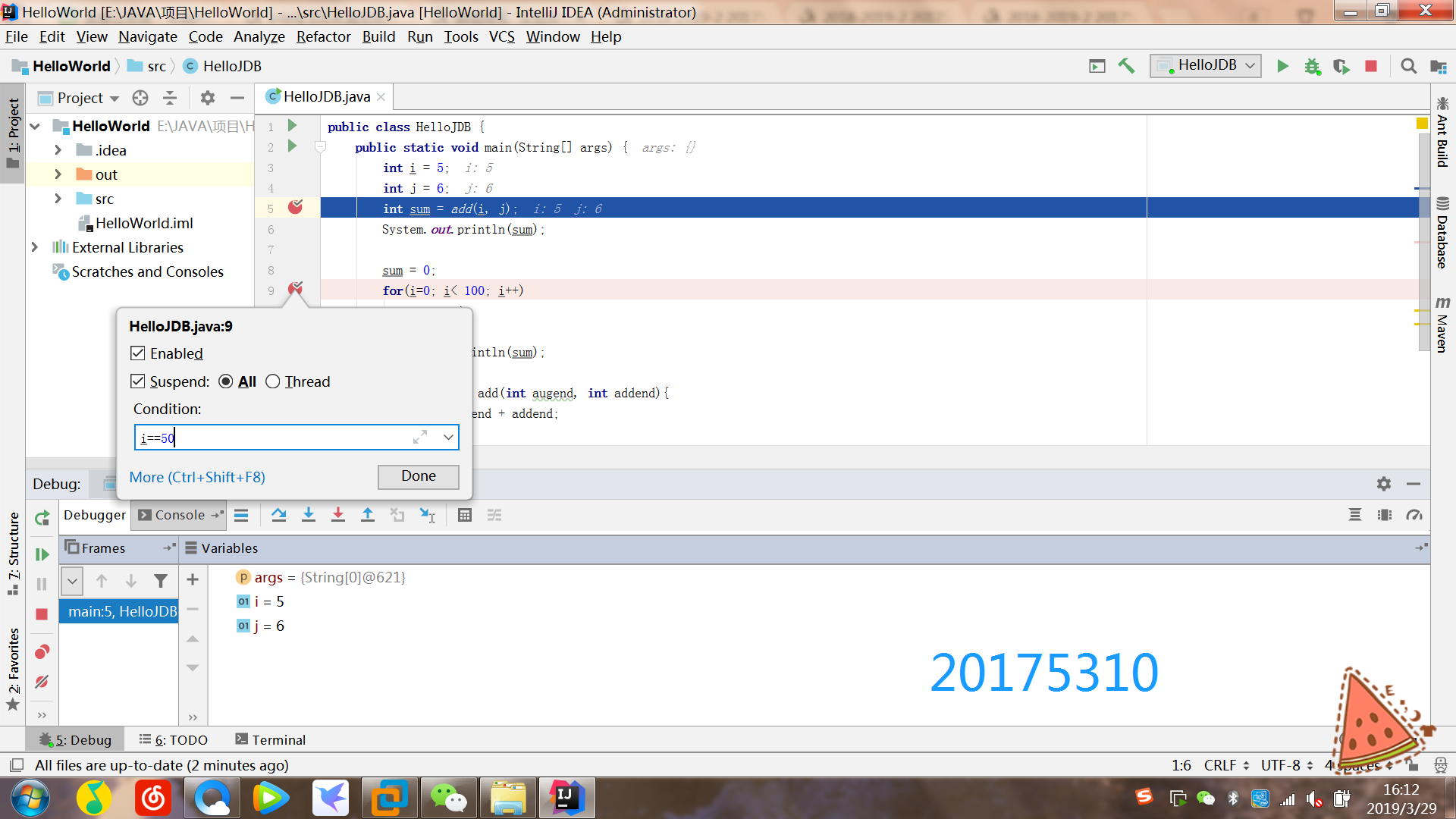This screenshot has height=819, width=1456.
Task: Open the TODO tool window
Action: point(174,740)
